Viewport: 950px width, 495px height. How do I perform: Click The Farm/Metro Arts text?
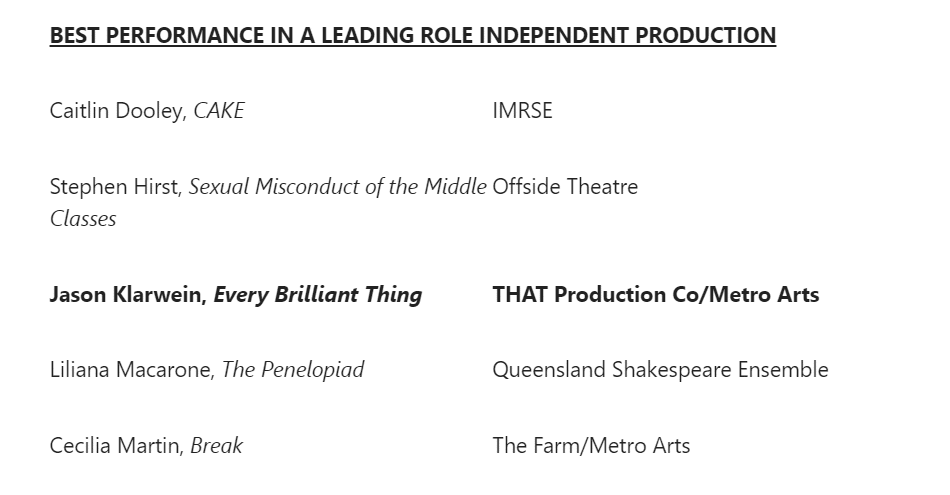pyautogui.click(x=591, y=446)
